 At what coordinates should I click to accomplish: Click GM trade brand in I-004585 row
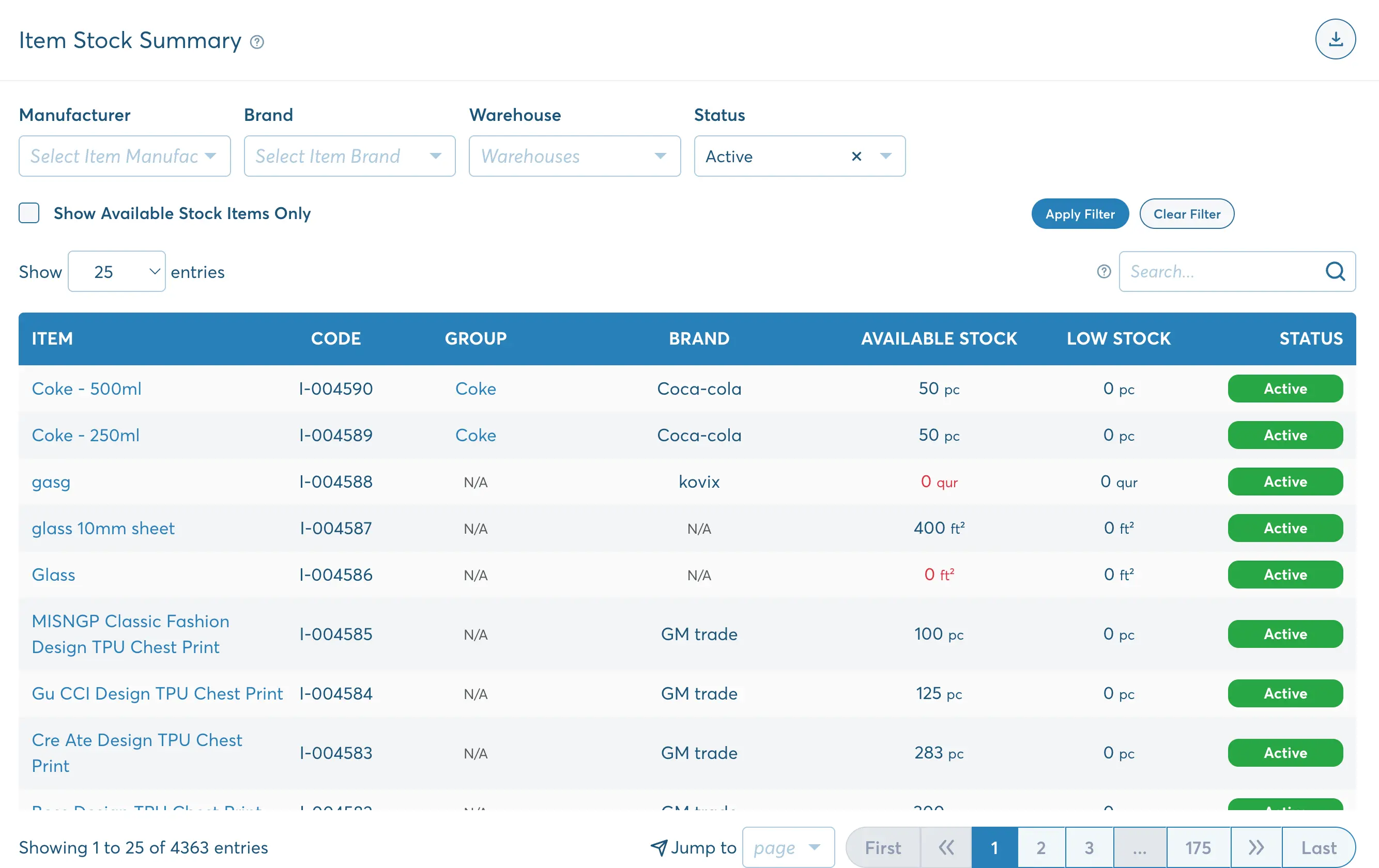click(699, 633)
